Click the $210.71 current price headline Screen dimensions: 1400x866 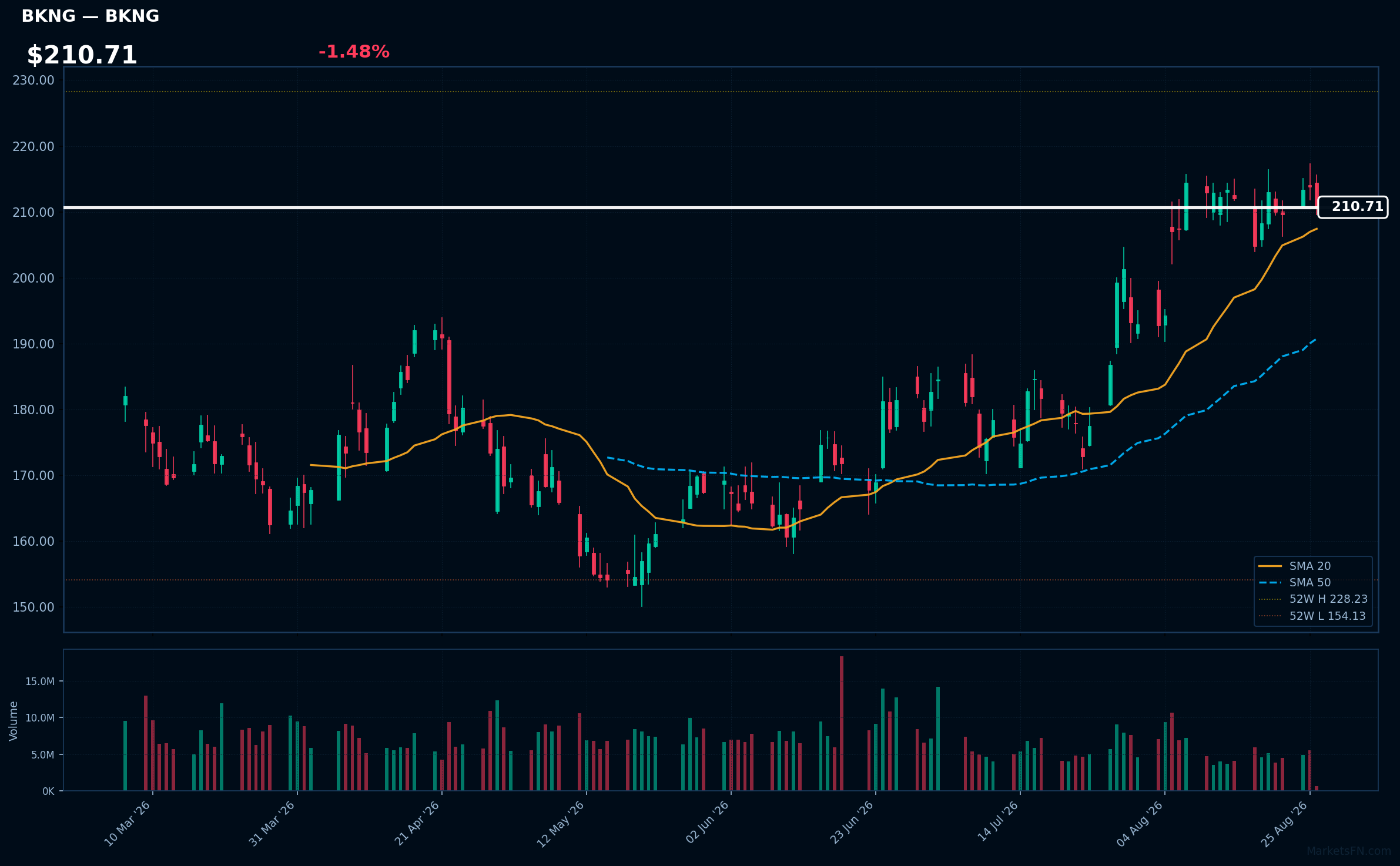(x=82, y=55)
